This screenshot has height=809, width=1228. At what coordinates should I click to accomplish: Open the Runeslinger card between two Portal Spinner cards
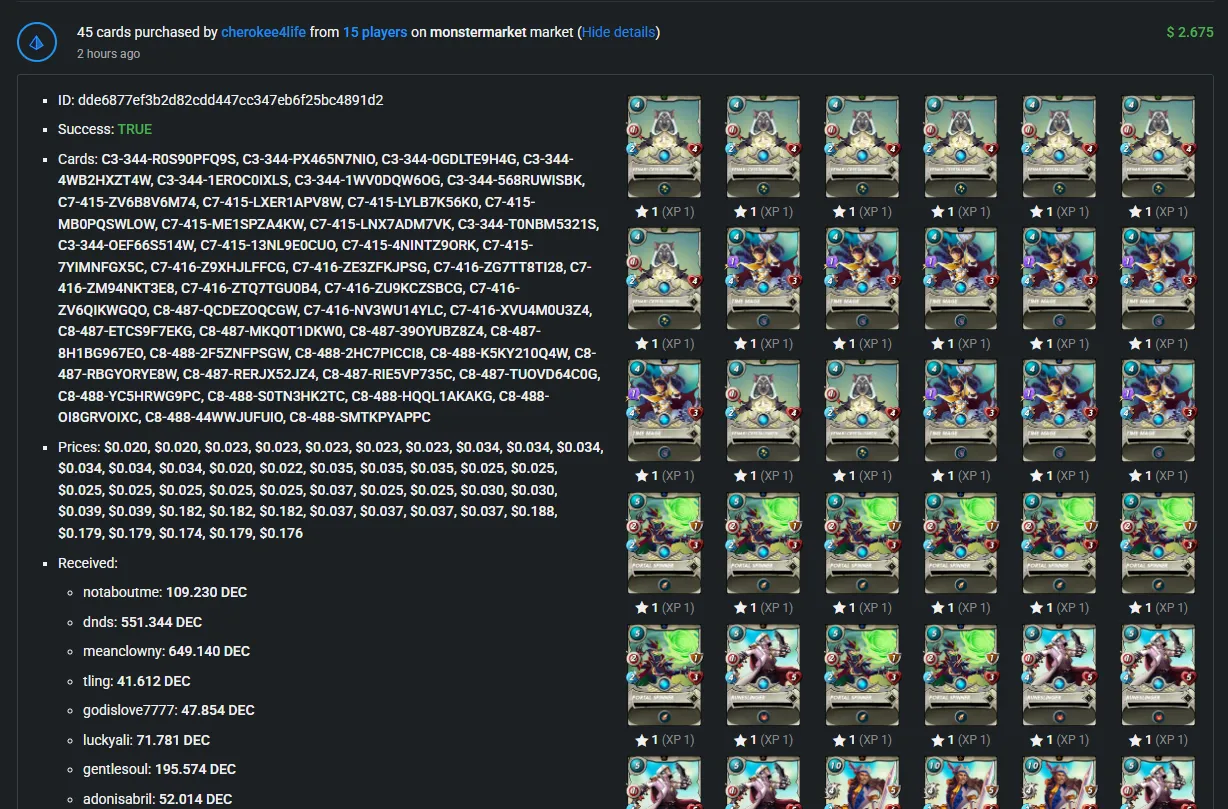pos(763,675)
